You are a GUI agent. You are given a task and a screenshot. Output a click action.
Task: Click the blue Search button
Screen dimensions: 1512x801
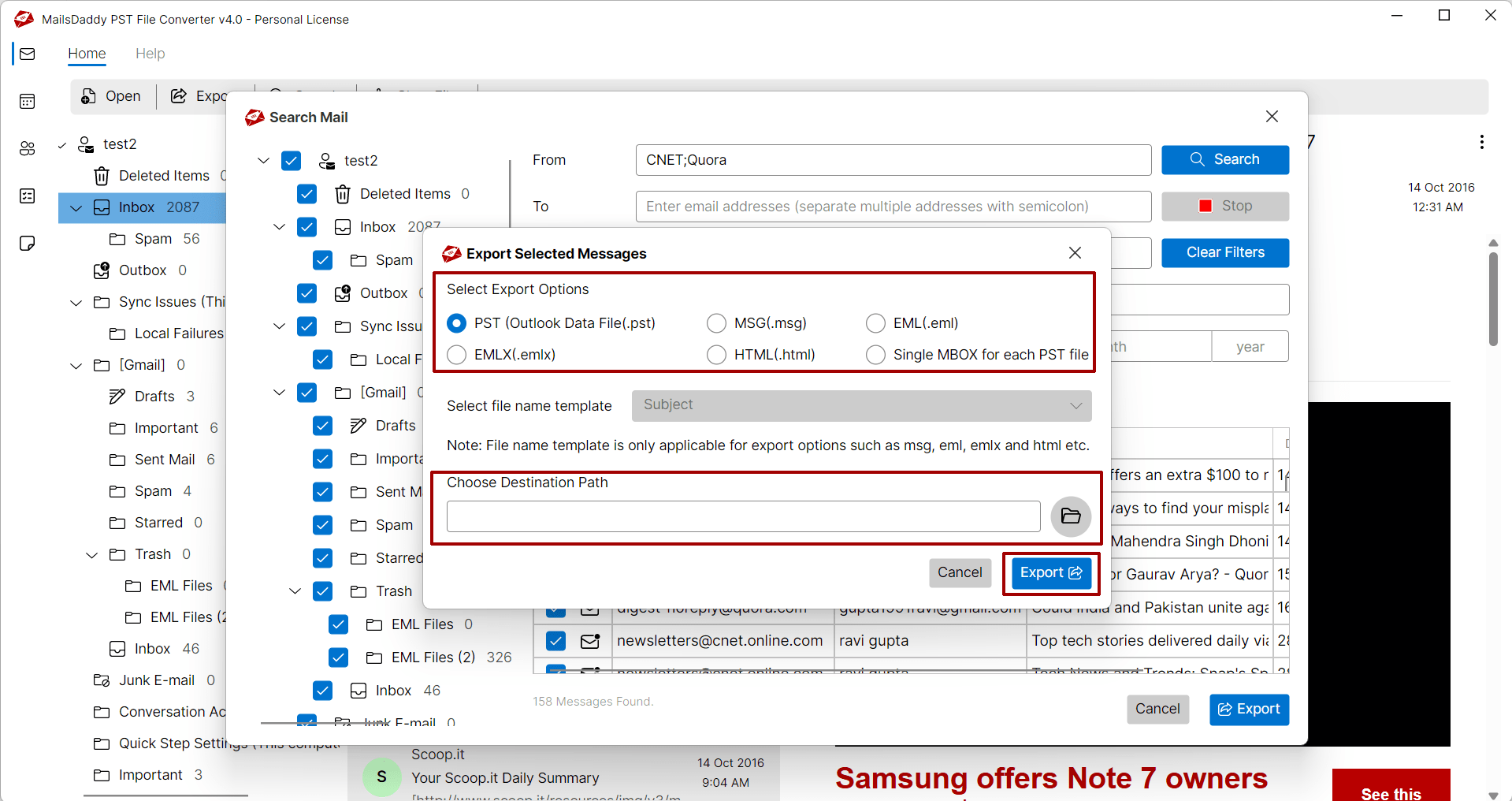point(1225,159)
